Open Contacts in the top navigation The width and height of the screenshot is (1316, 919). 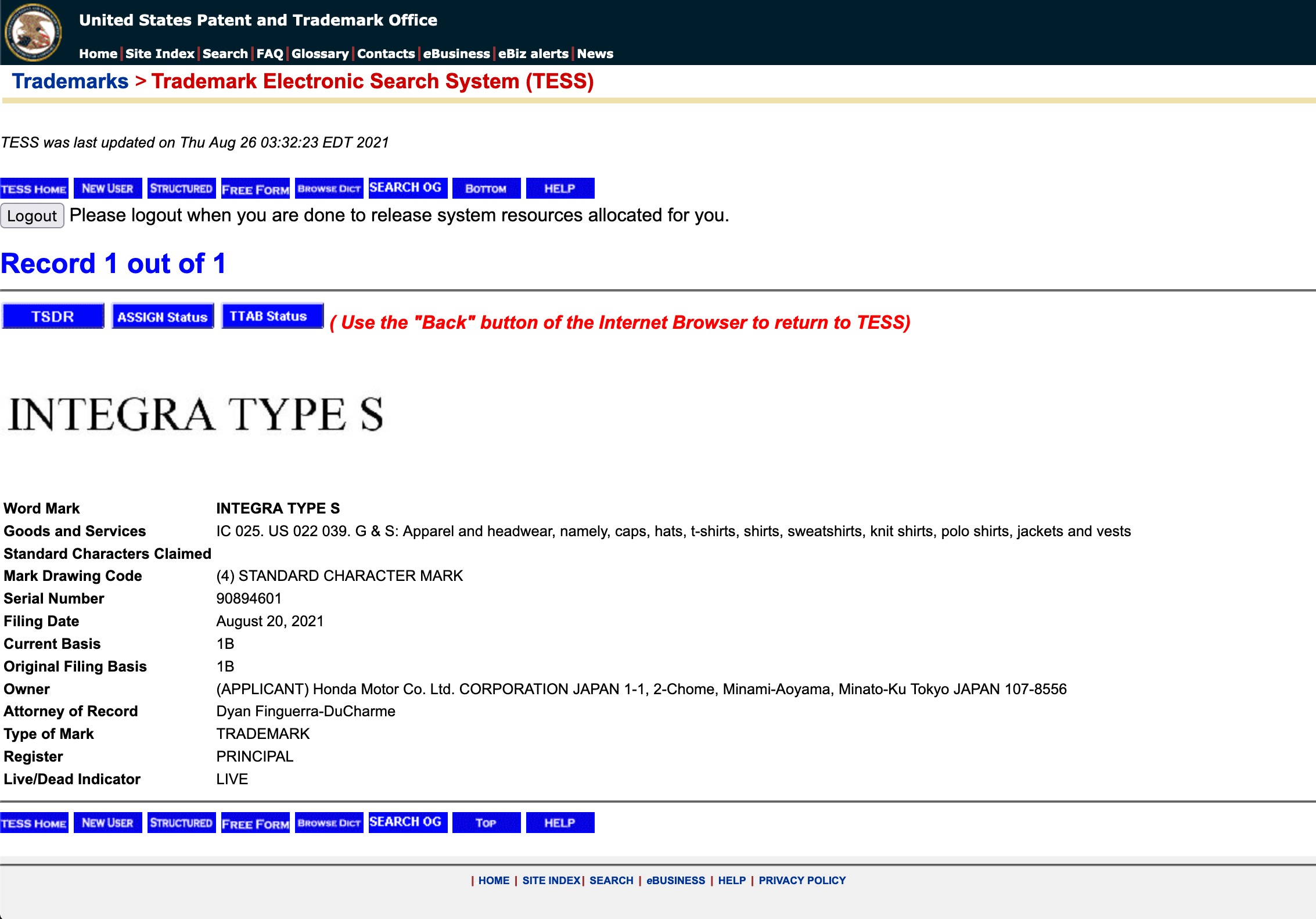pos(386,53)
